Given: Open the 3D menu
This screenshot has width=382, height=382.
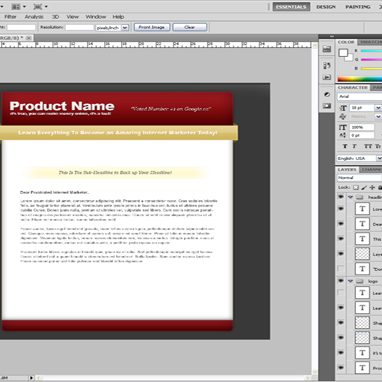Looking at the screenshot, I should coord(55,17).
